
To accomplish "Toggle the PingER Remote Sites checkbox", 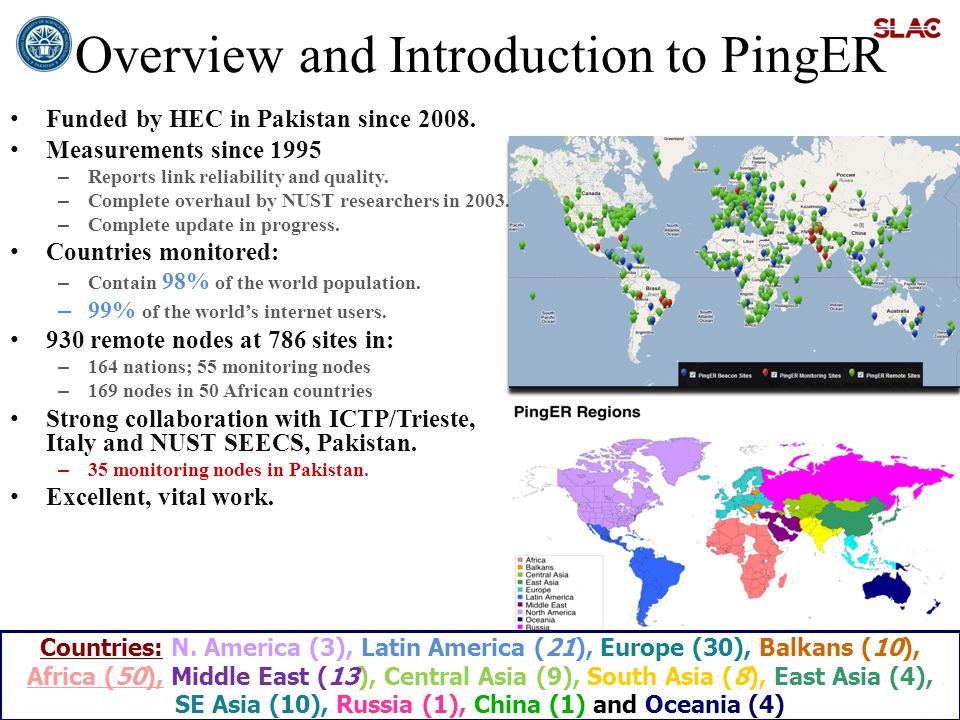I will point(860,375).
